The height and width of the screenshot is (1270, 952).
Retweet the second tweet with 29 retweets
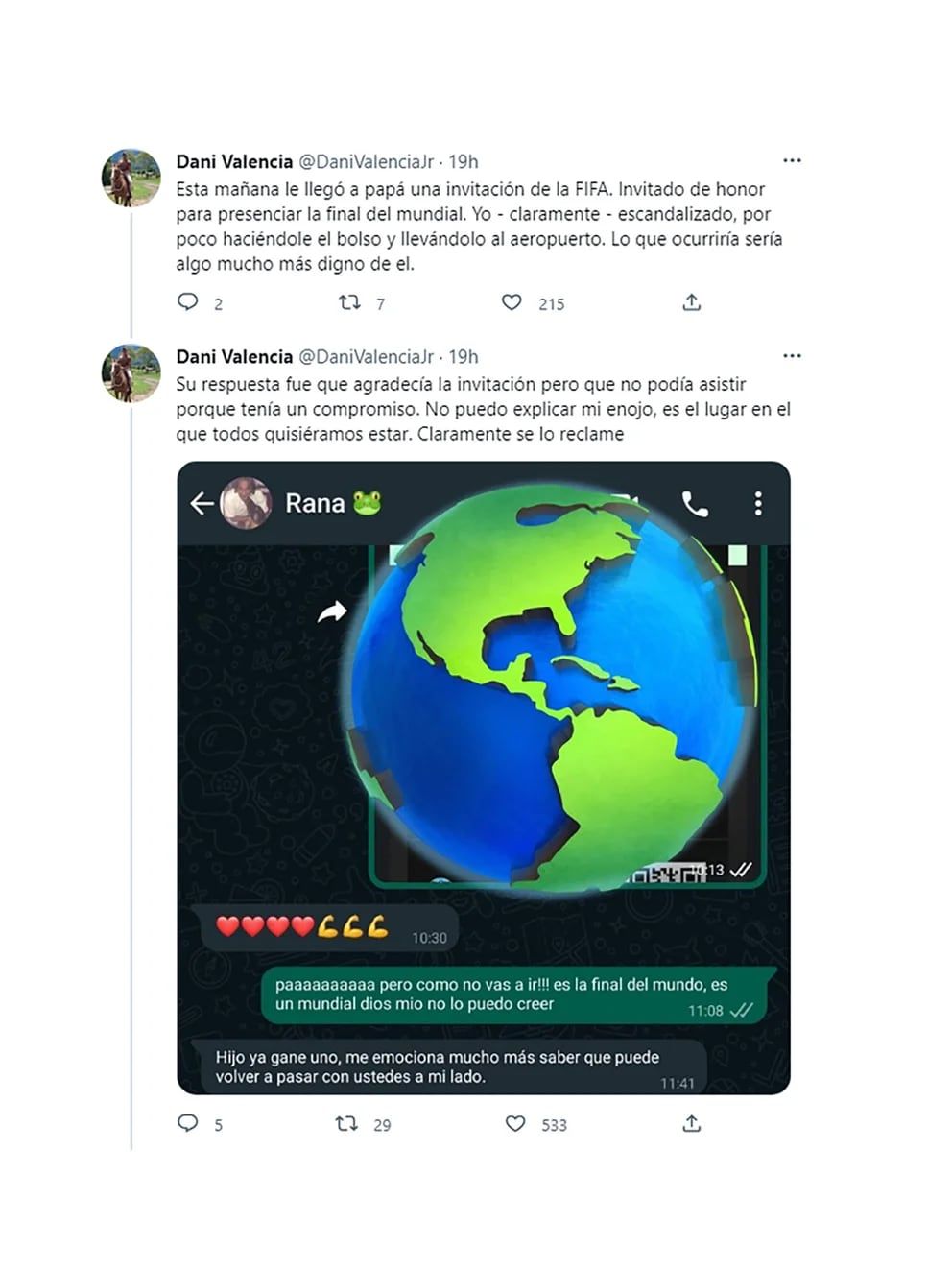point(346,1123)
